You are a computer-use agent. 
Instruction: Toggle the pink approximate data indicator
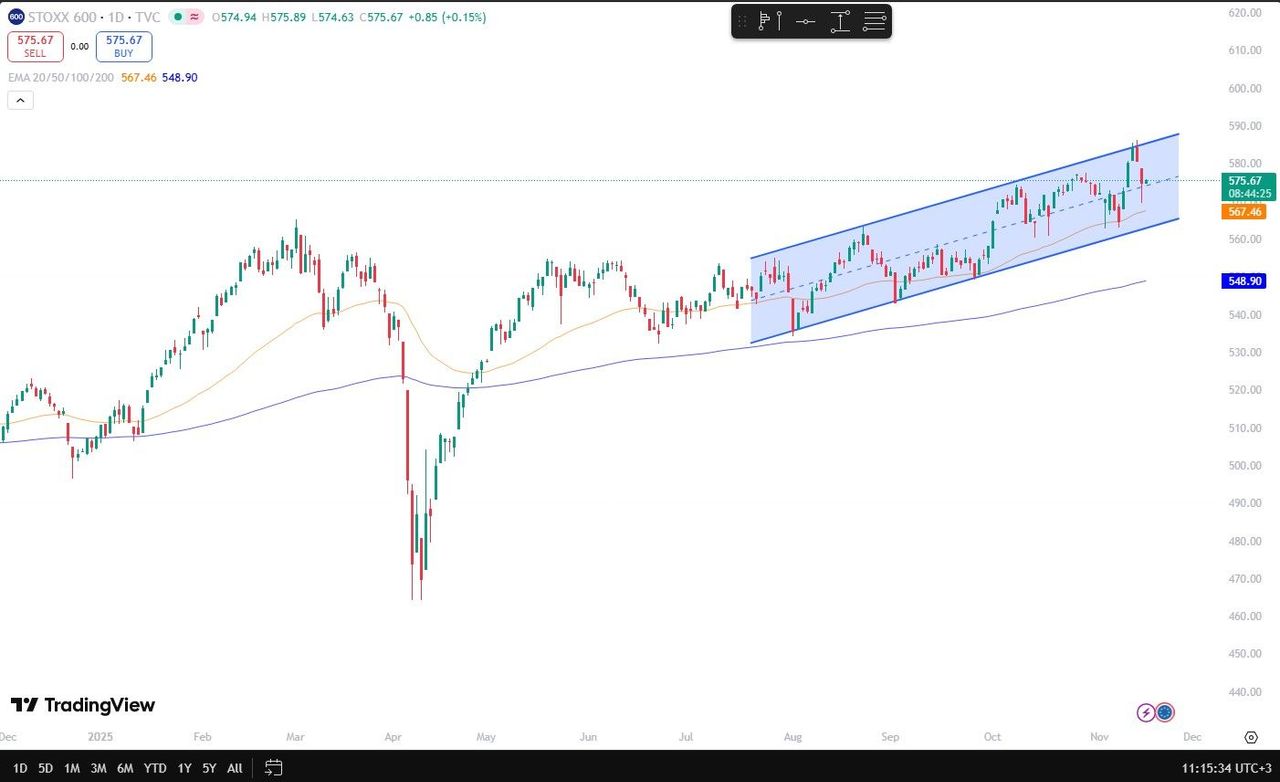pos(193,17)
